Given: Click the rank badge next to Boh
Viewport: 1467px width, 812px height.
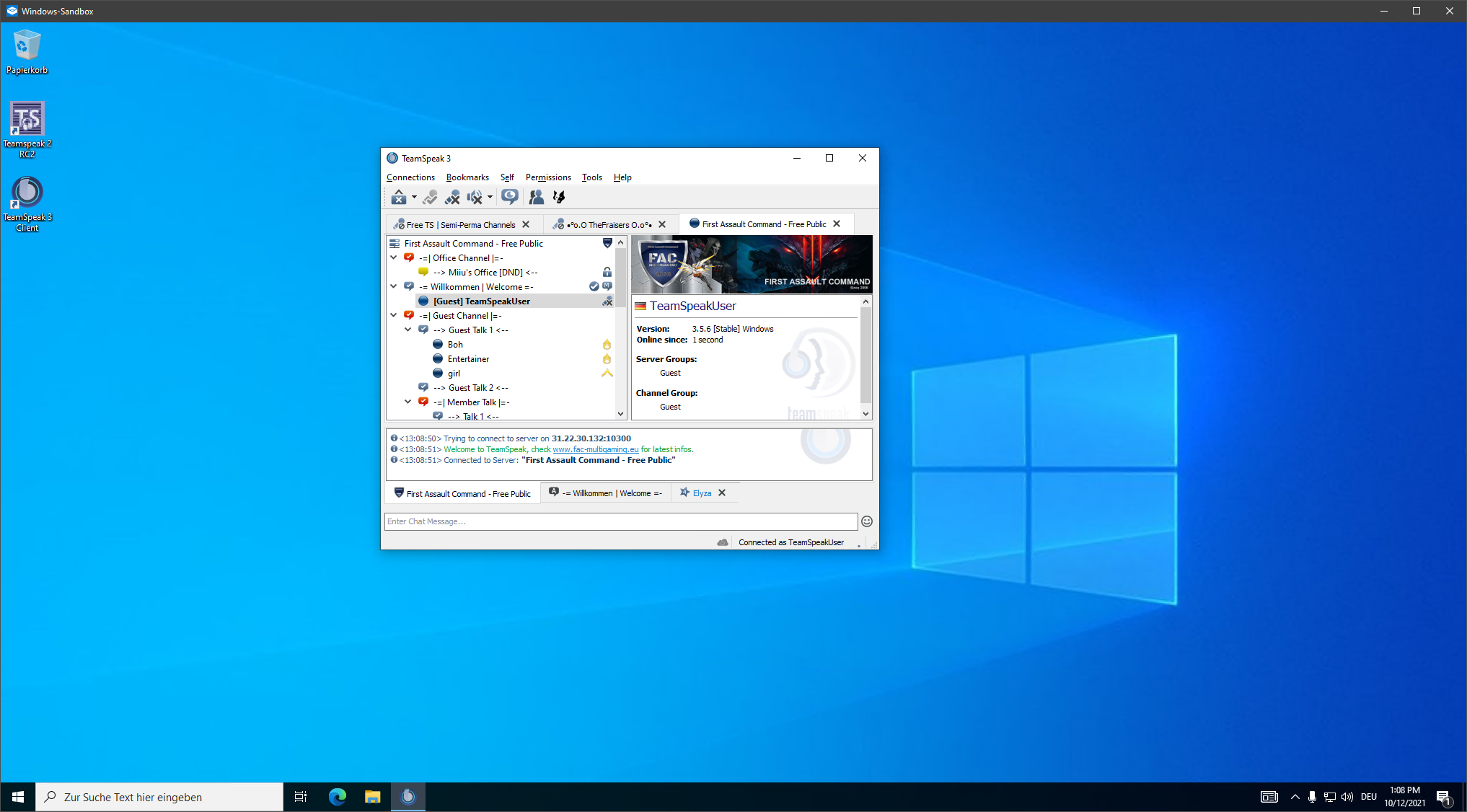Looking at the screenshot, I should (x=607, y=345).
